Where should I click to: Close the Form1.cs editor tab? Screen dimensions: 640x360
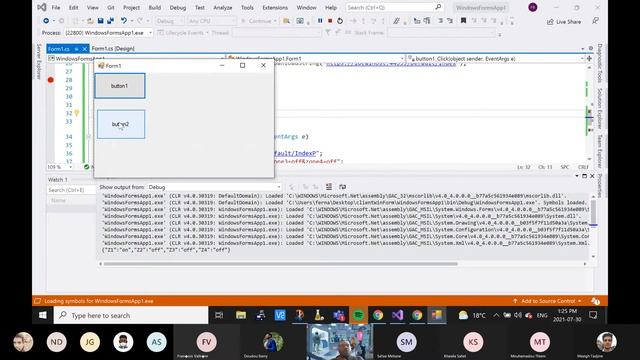[x=84, y=49]
